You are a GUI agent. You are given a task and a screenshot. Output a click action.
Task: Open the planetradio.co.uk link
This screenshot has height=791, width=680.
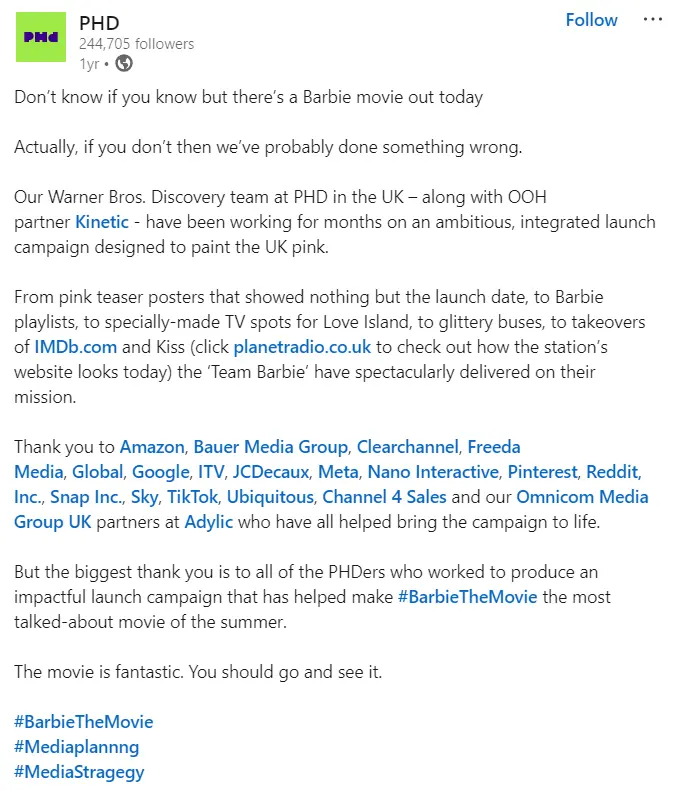coord(302,347)
